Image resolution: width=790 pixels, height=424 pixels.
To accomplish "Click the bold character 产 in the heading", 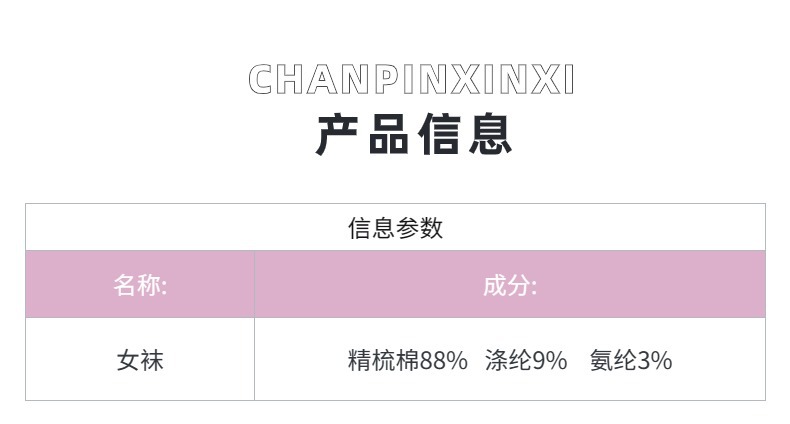I will pos(338,135).
